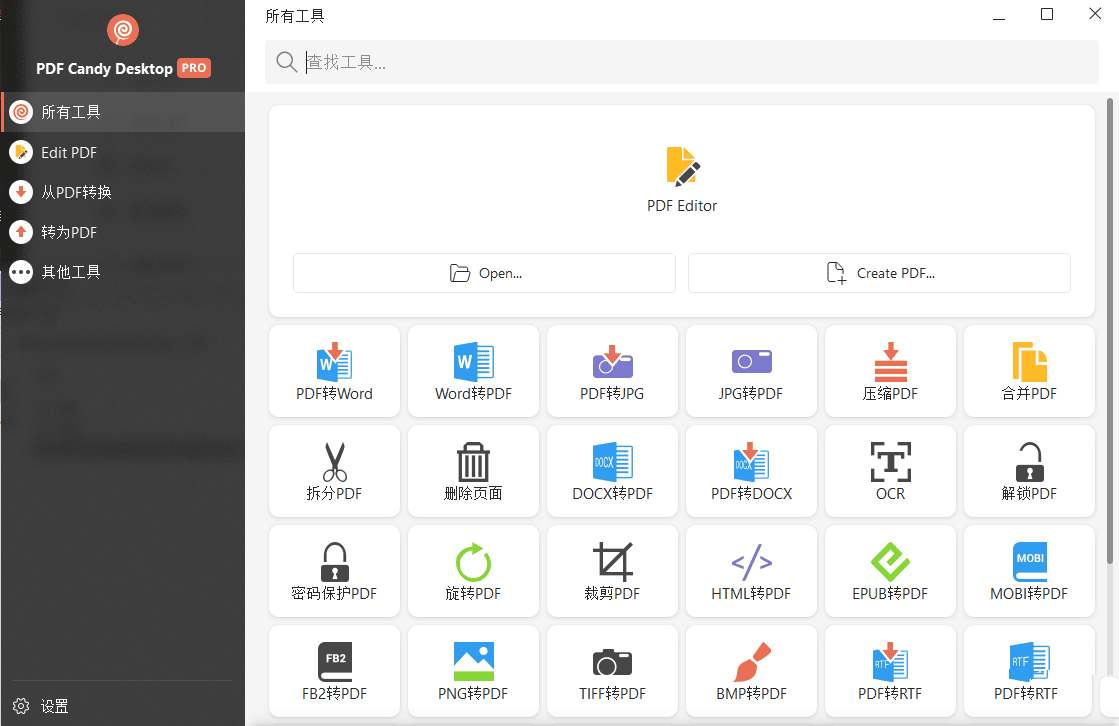Open the PDF转Word tool
The width and height of the screenshot is (1119, 726).
click(334, 370)
